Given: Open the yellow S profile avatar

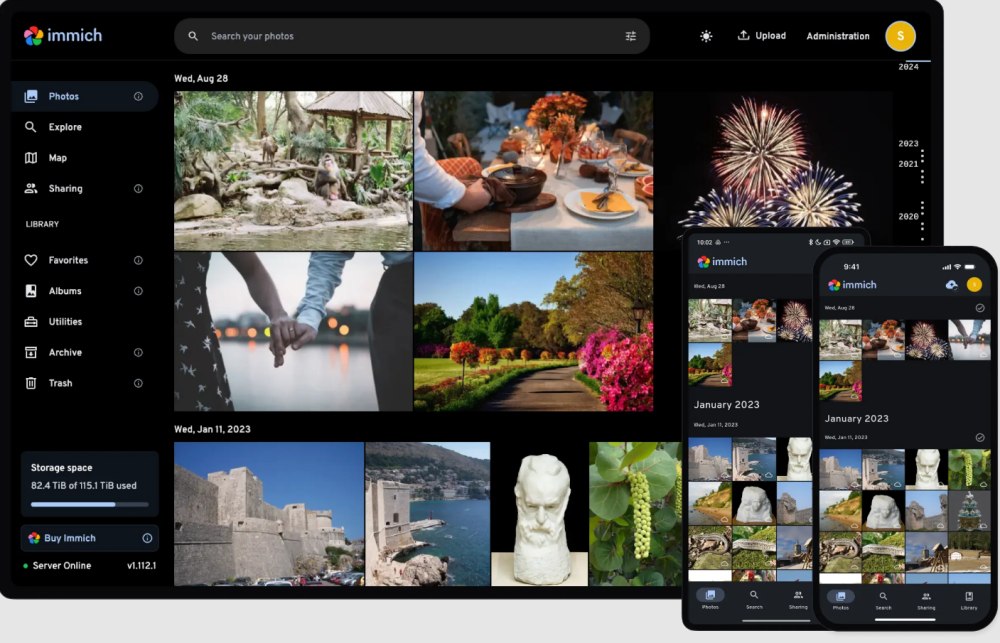Looking at the screenshot, I should (x=900, y=35).
